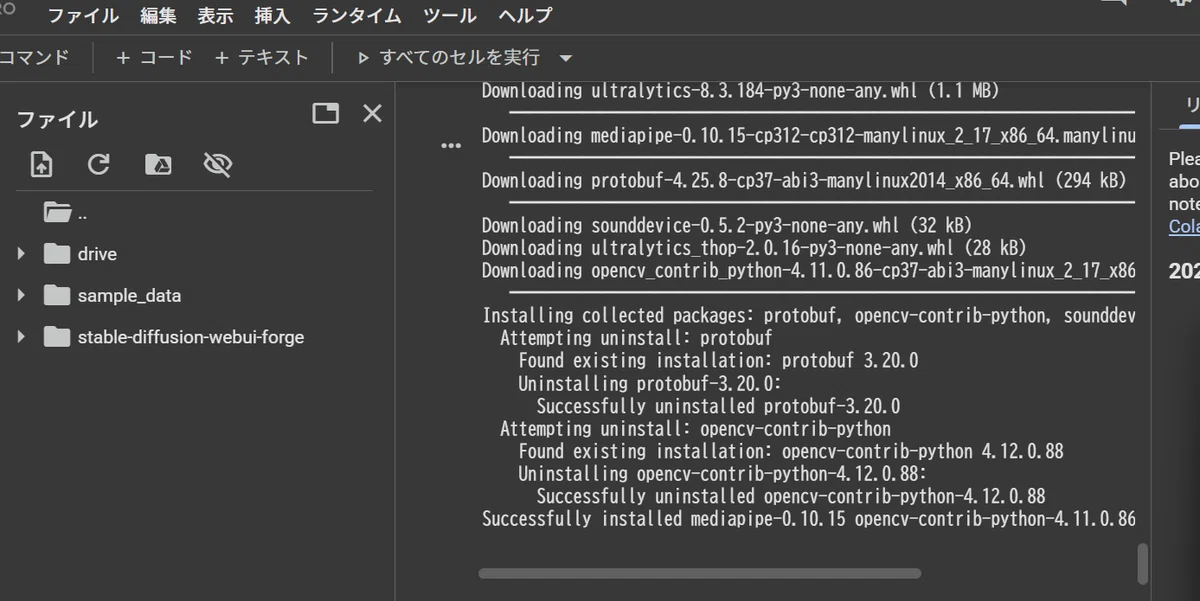Screen dimensions: 1200x601
Task: Click the horizontal output scrollbar
Action: coord(699,574)
